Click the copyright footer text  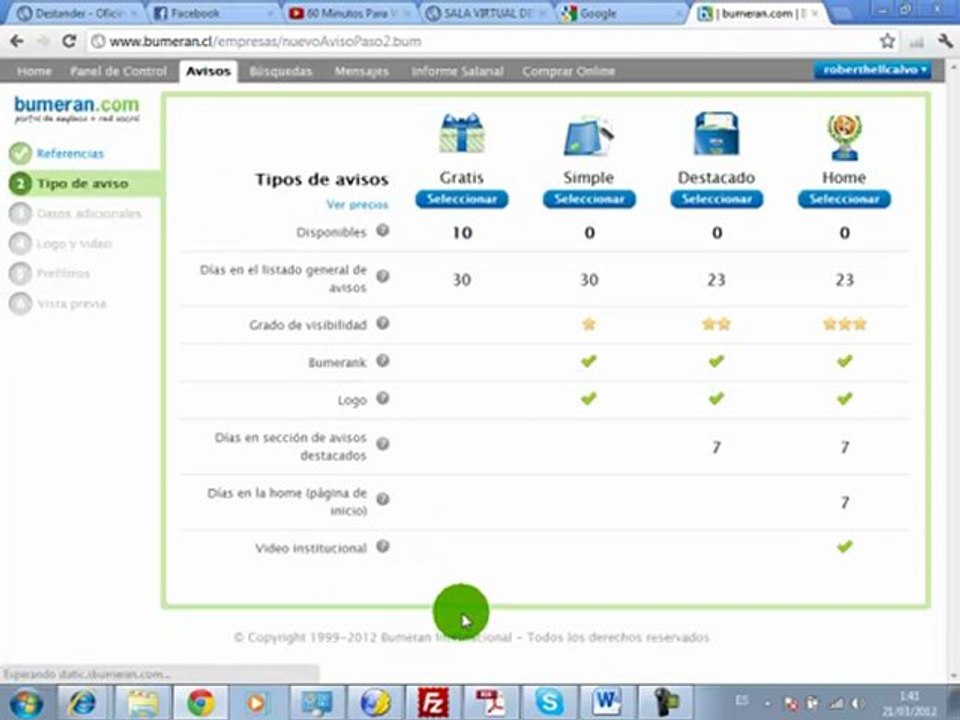(x=471, y=637)
